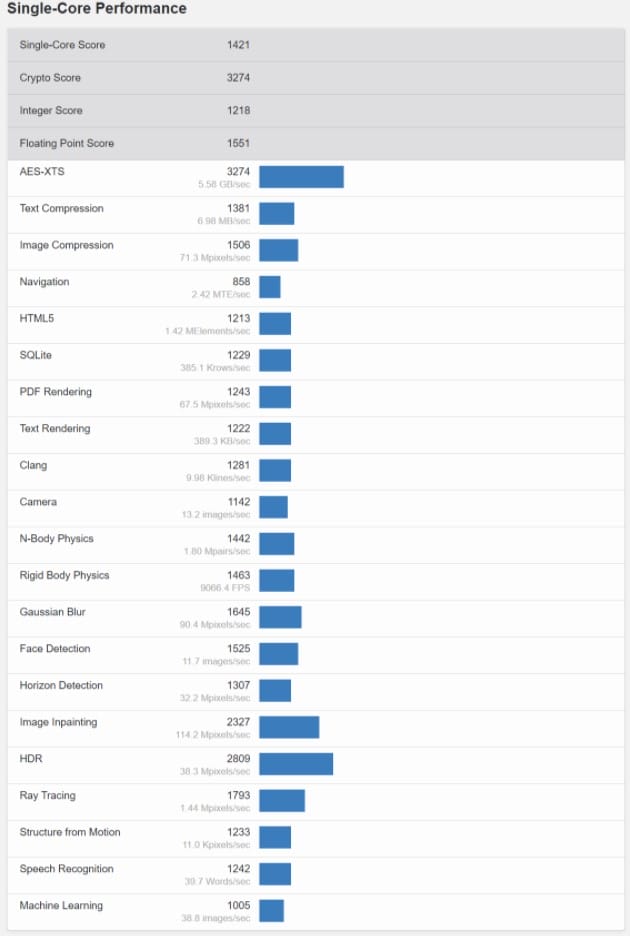This screenshot has width=630, height=936.
Task: Select the HTML5 benchmark label
Action: (x=36, y=318)
